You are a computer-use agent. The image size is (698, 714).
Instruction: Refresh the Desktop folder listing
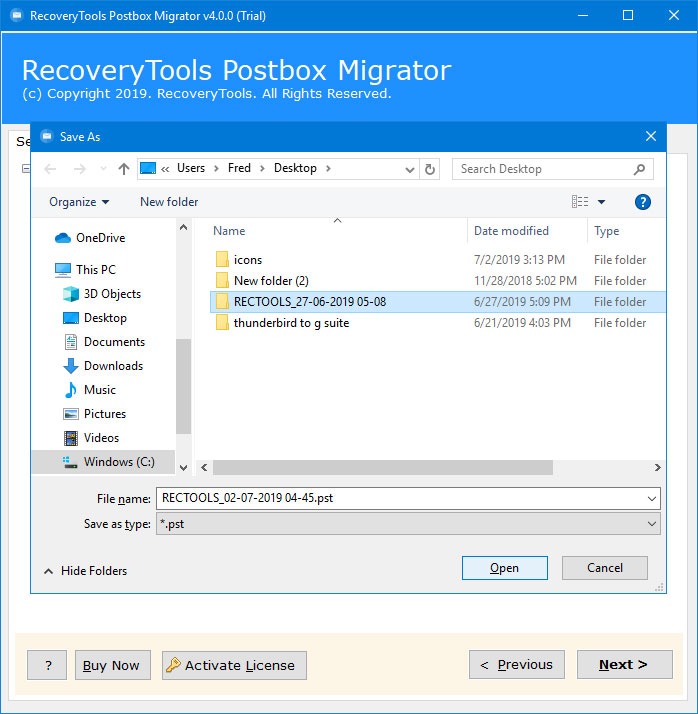pyautogui.click(x=429, y=169)
